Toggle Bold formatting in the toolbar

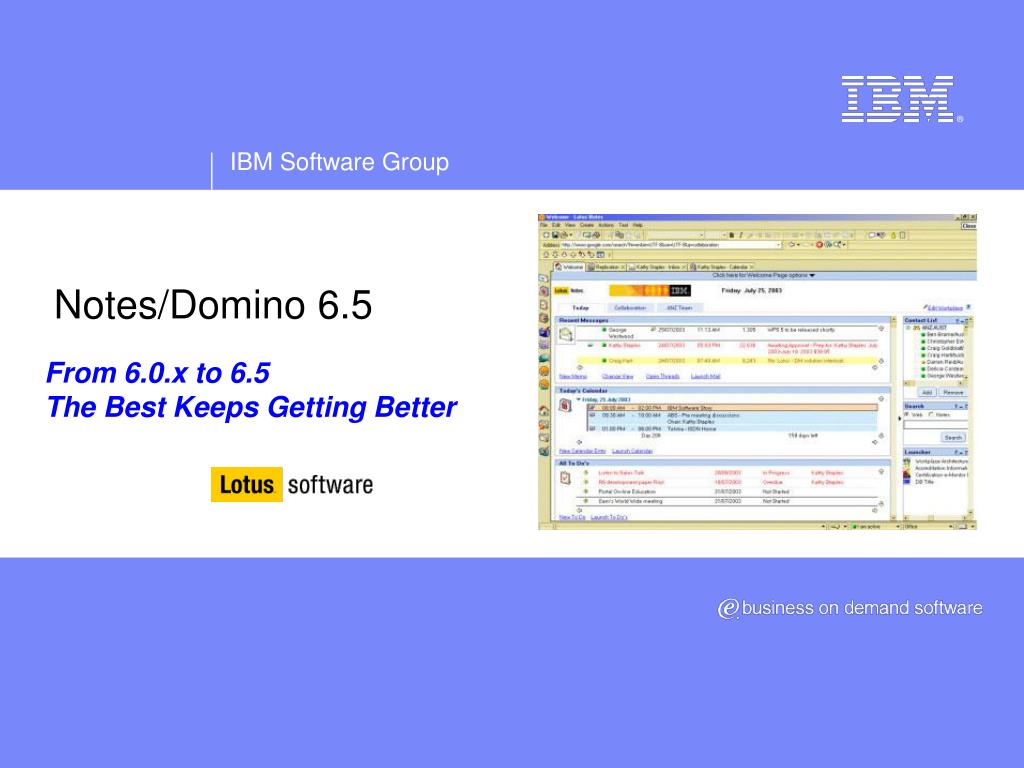click(x=731, y=235)
